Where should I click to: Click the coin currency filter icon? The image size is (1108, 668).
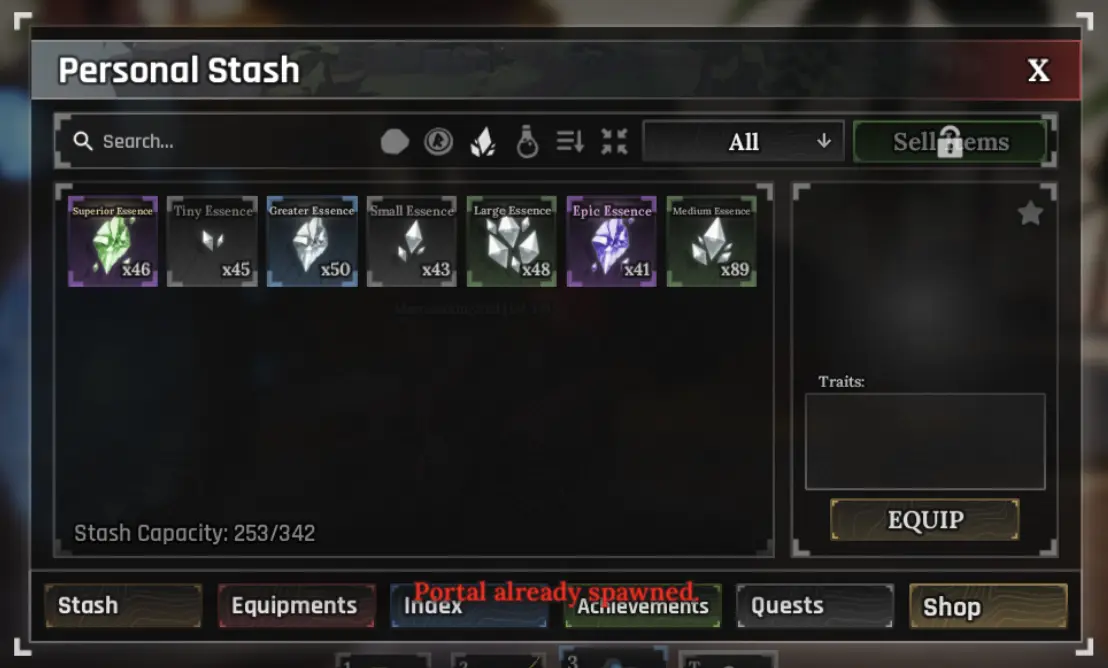coord(438,141)
